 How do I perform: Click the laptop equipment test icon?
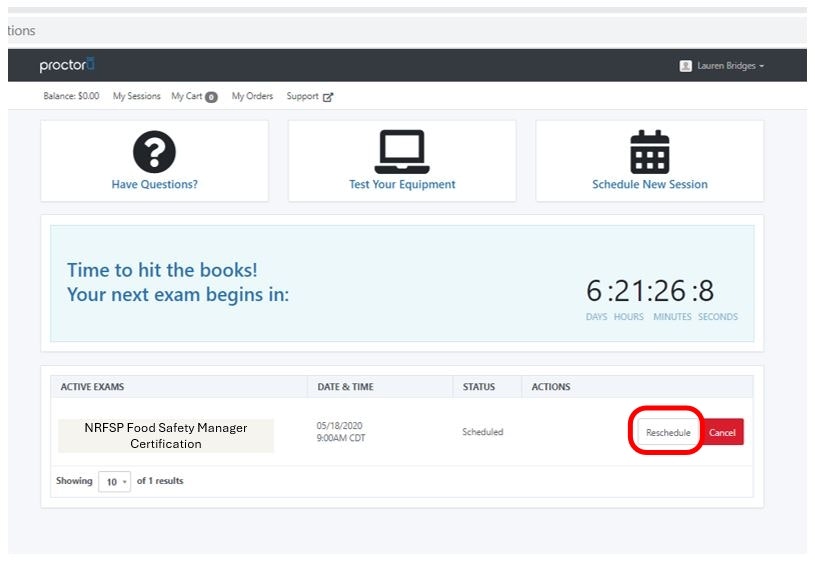pyautogui.click(x=402, y=152)
